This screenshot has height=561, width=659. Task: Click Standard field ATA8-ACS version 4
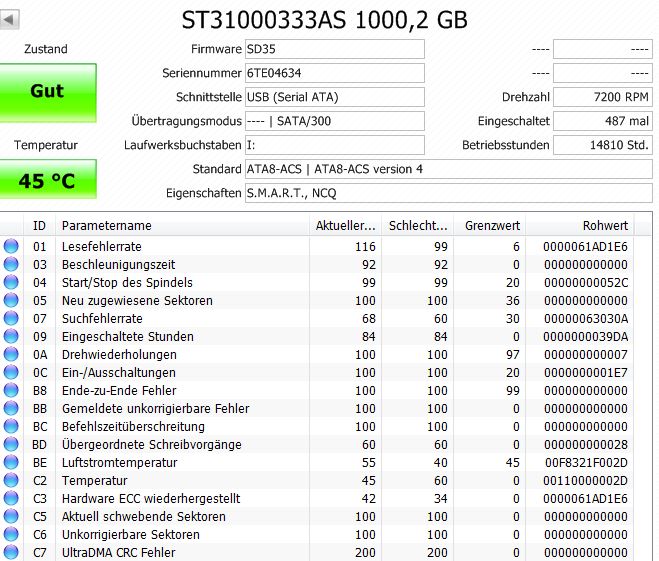(x=449, y=169)
